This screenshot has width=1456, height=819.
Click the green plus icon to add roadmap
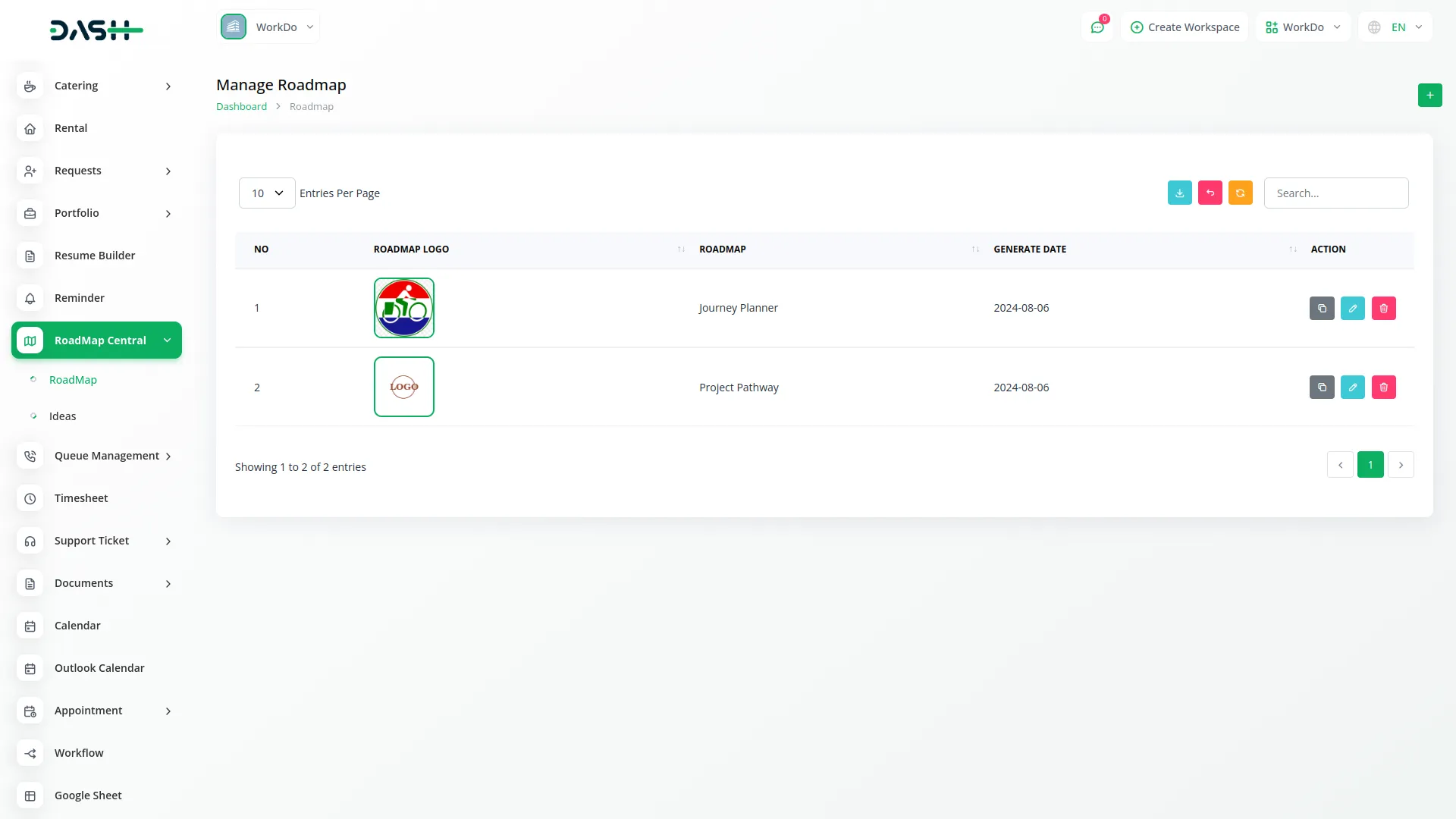coord(1430,95)
